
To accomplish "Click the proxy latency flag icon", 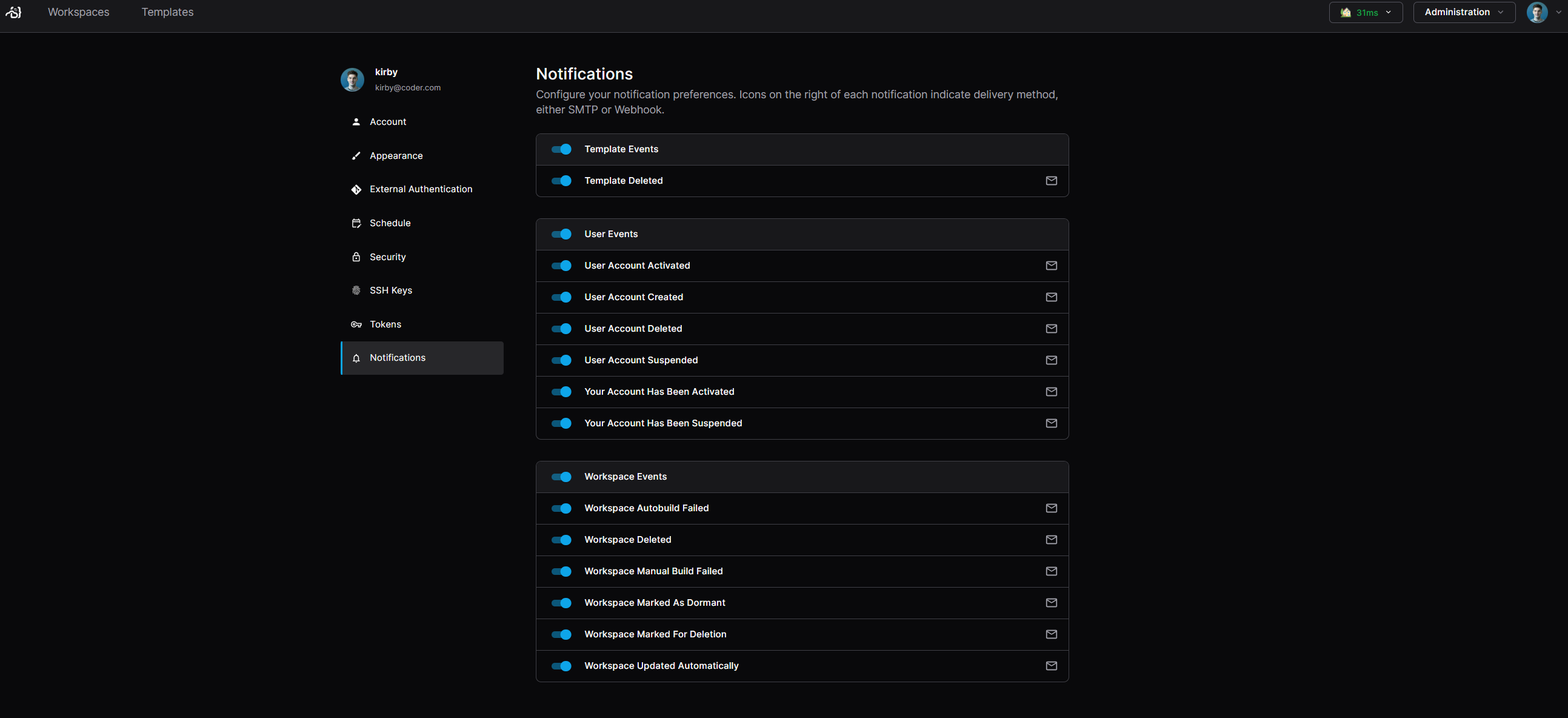I will click(x=1346, y=12).
